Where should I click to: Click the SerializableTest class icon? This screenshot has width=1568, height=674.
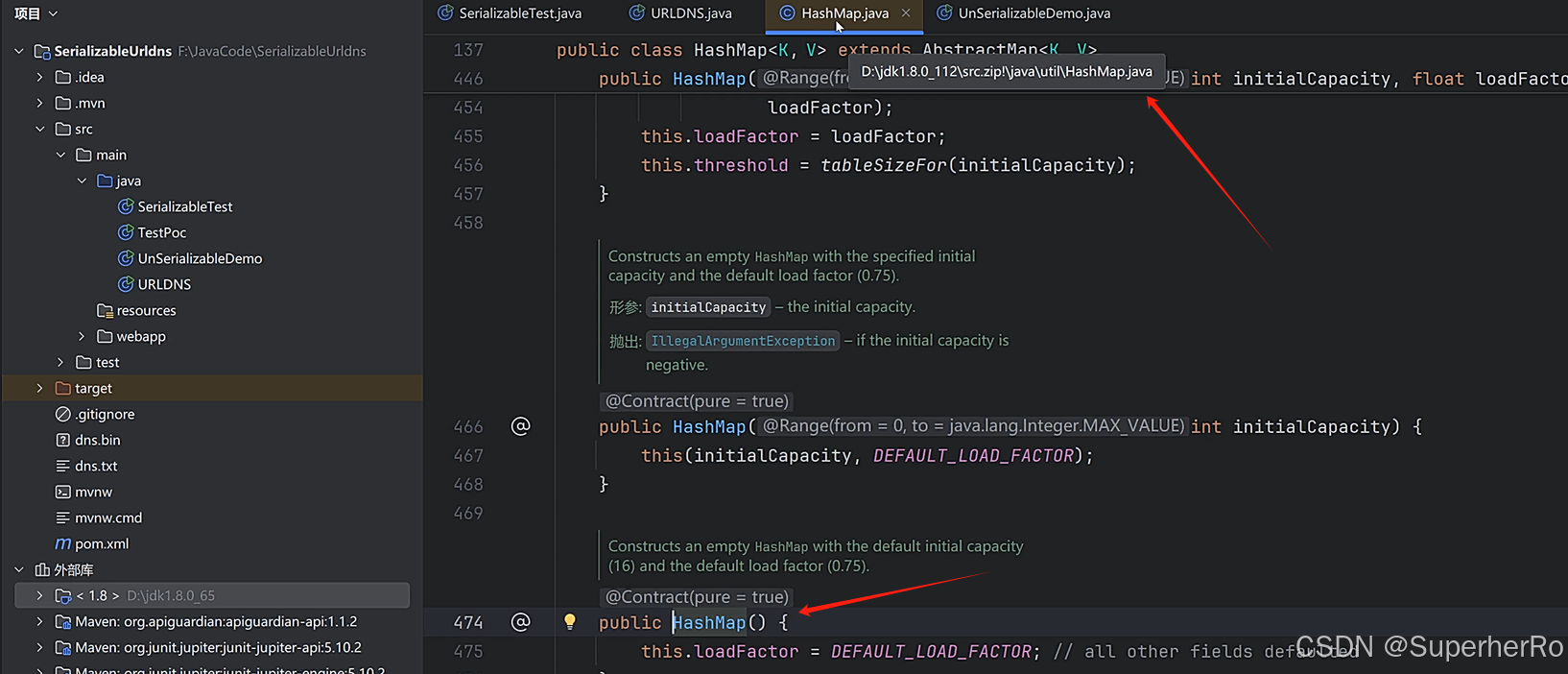pos(126,206)
